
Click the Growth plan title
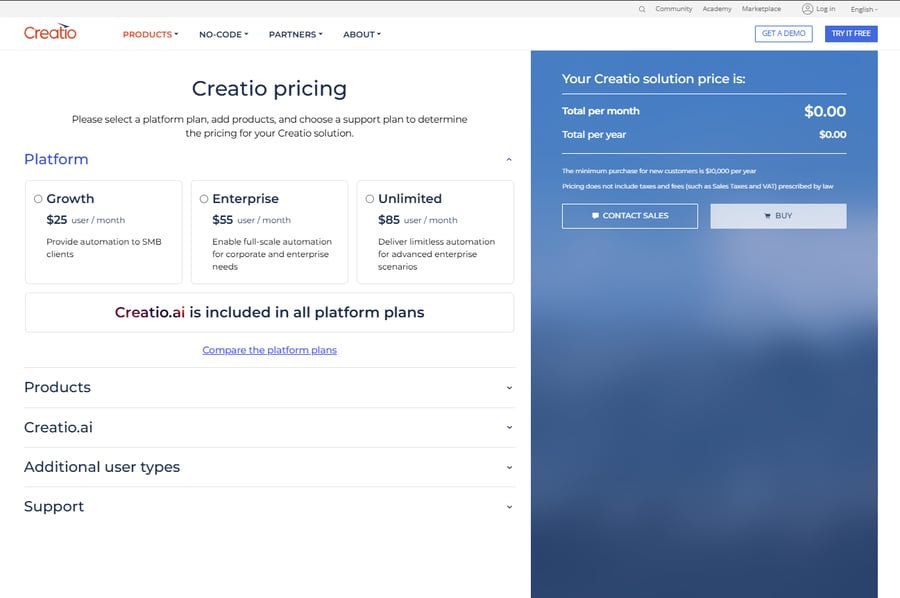coord(70,199)
